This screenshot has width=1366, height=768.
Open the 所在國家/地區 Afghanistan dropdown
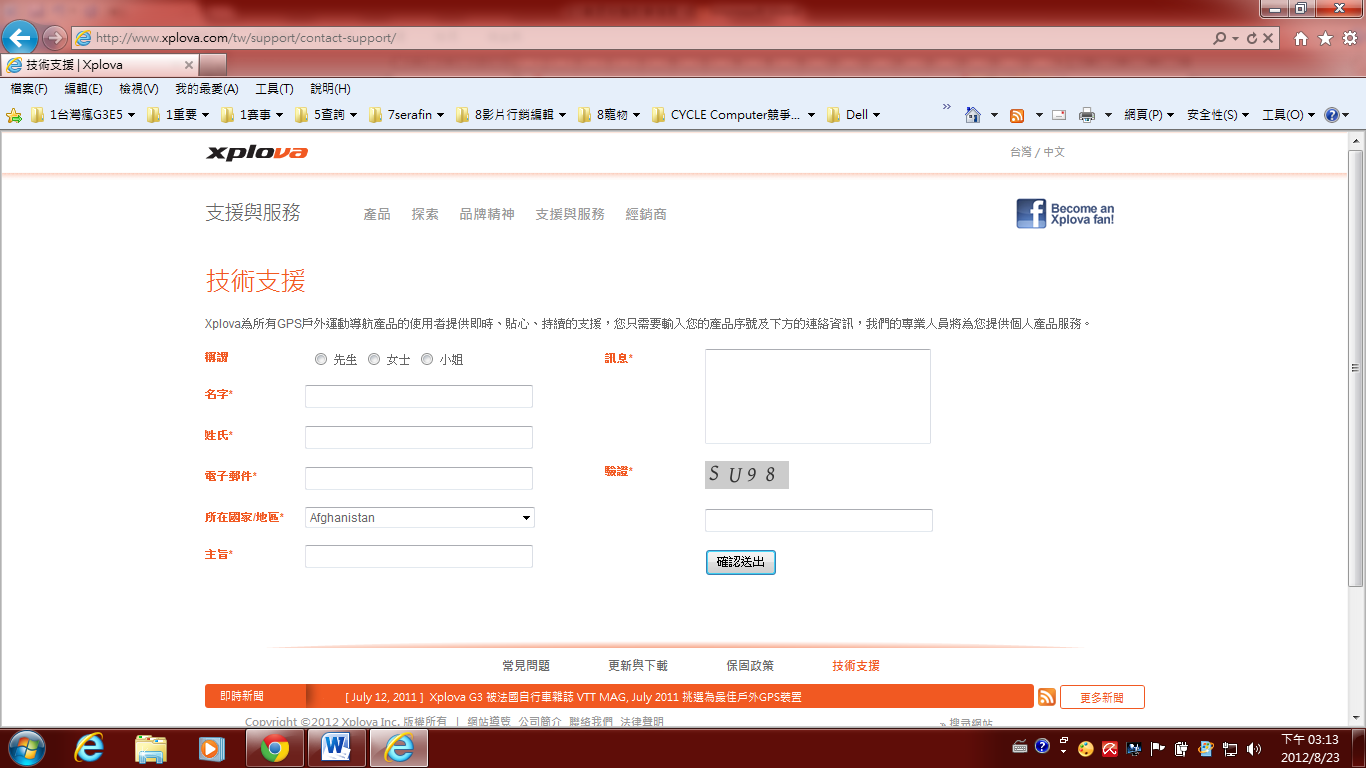[x=420, y=518]
